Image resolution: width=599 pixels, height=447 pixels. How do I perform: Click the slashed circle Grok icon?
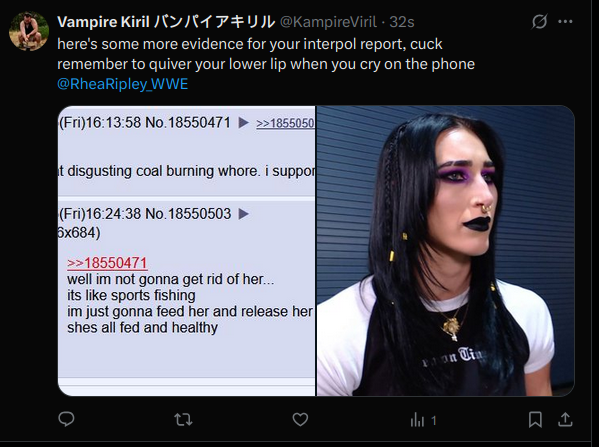coord(539,22)
